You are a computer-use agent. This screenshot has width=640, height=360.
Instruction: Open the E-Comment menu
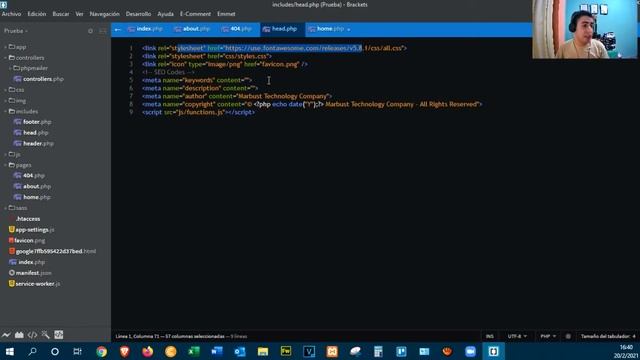click(x=196, y=14)
